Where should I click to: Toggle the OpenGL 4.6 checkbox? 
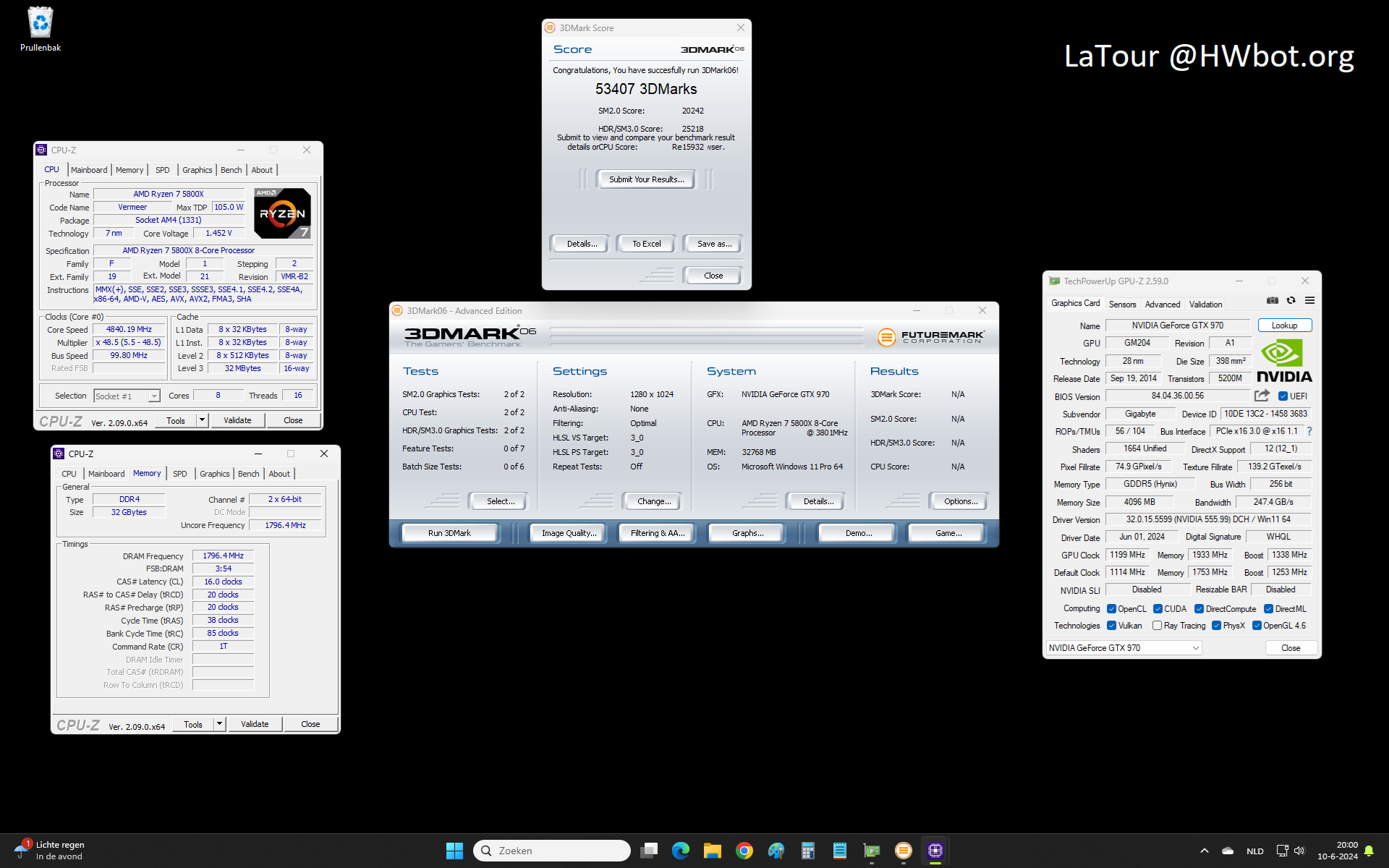pyautogui.click(x=1257, y=626)
